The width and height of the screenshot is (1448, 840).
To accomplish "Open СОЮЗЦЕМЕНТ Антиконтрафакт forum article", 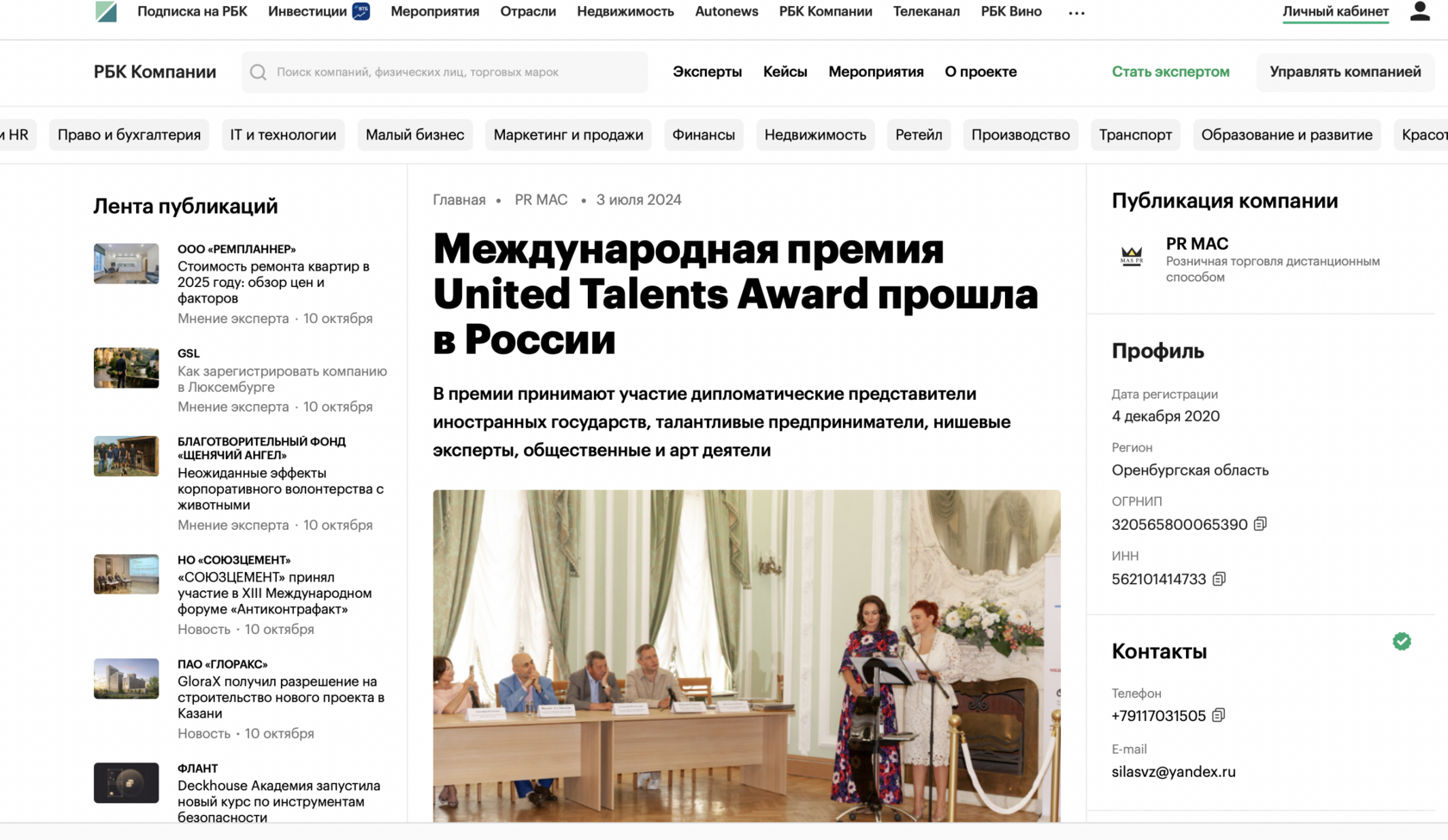I will 275,593.
